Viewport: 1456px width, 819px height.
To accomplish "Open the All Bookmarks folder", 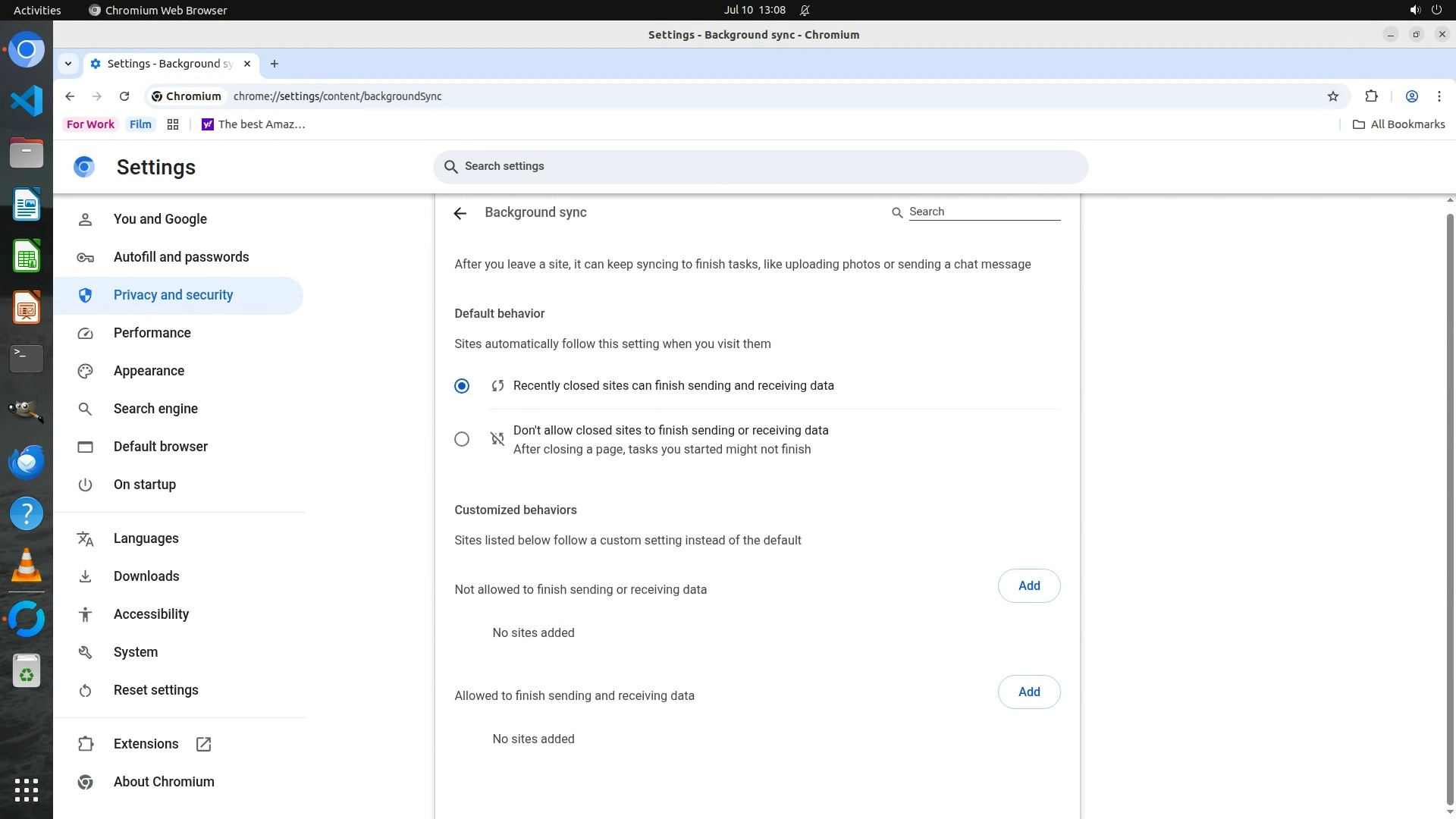I will (1399, 124).
